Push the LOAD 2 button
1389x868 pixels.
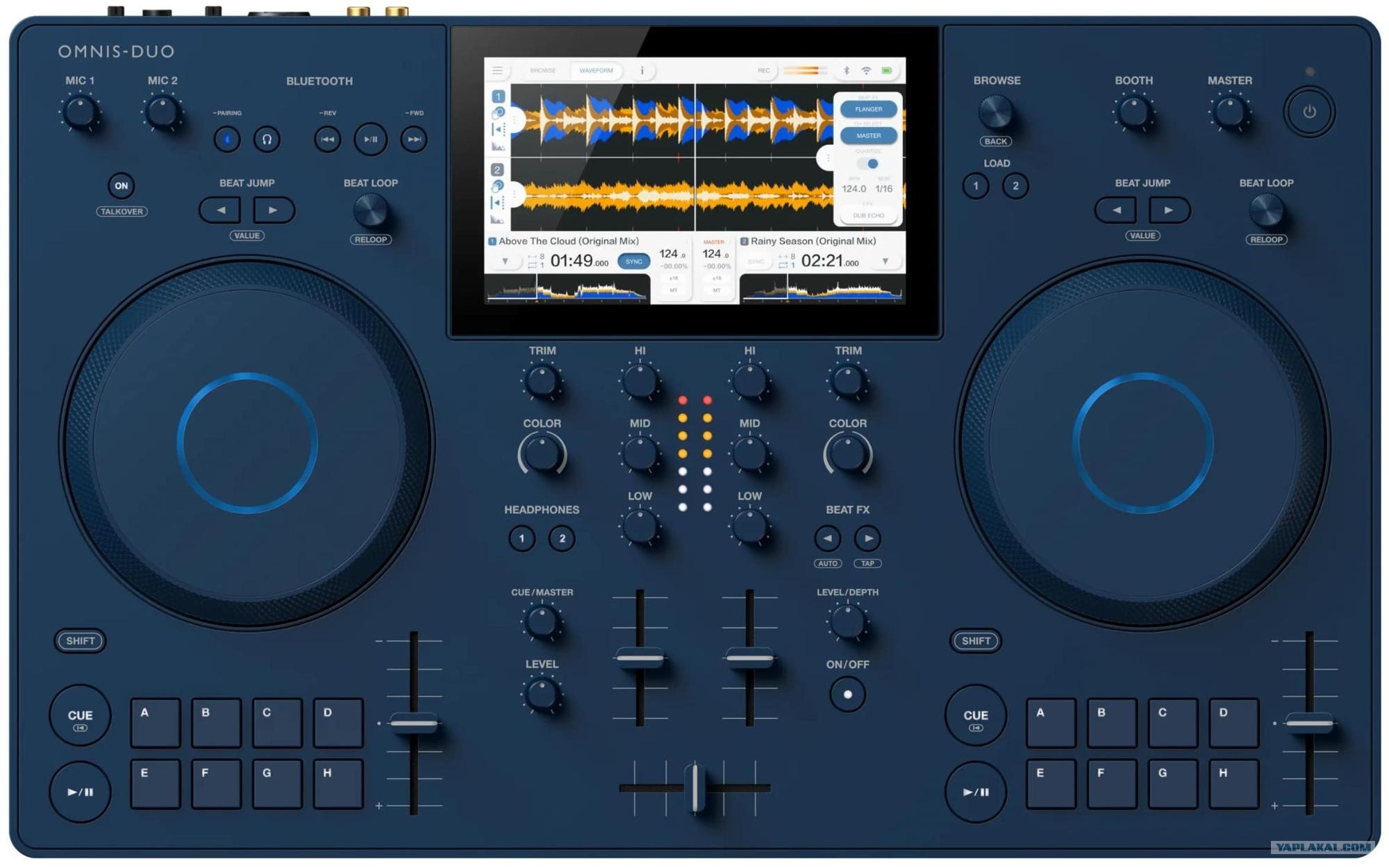coord(1015,185)
